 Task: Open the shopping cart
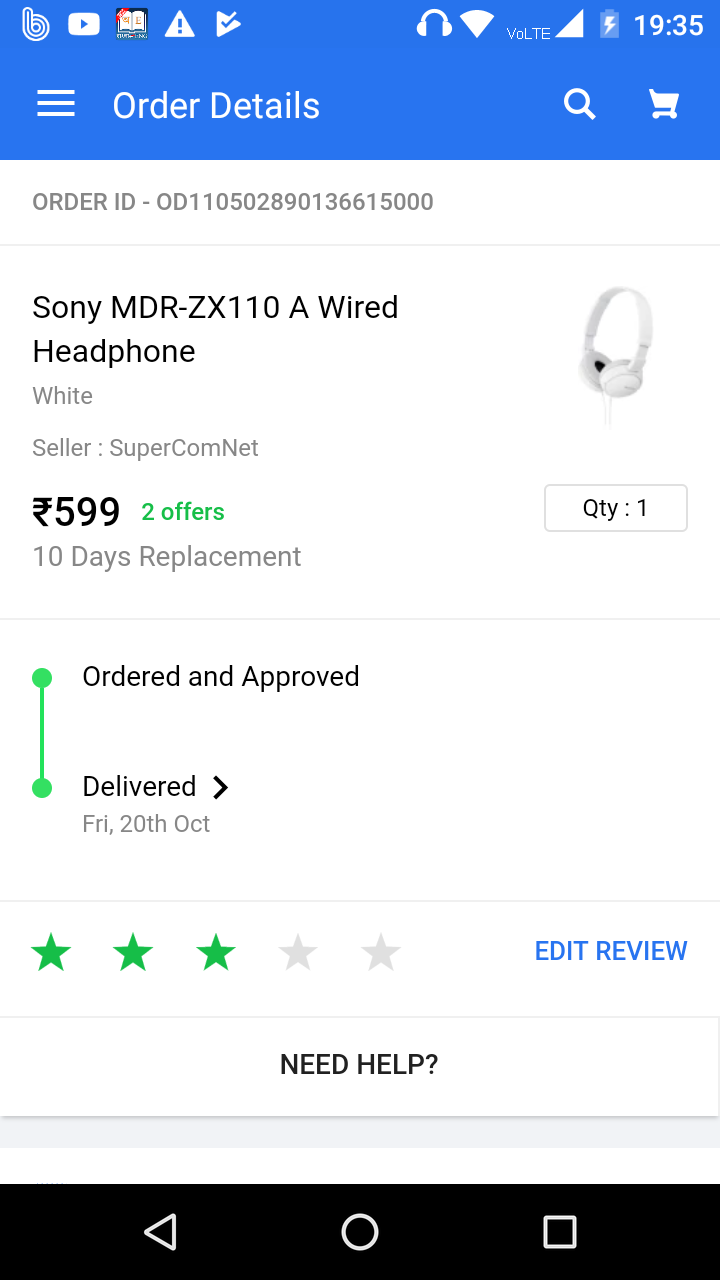pos(664,104)
